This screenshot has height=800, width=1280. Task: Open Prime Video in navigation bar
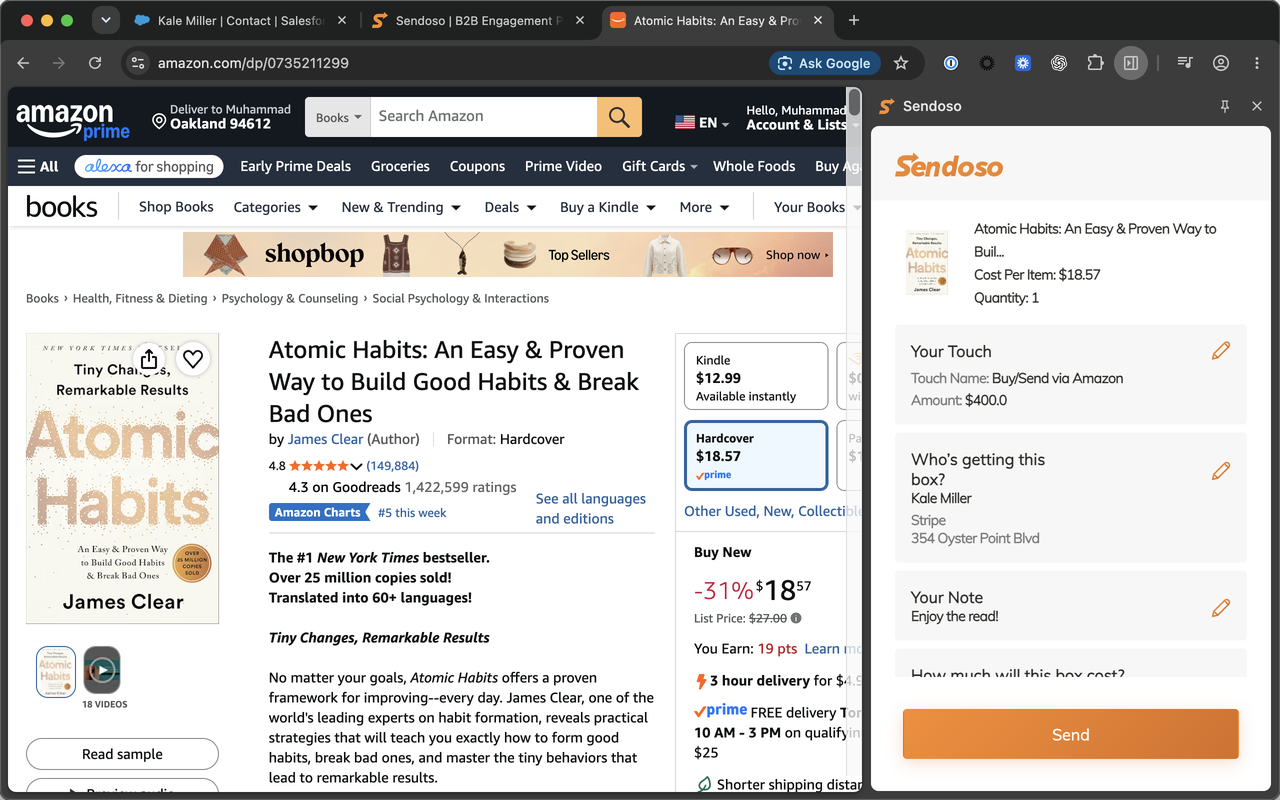(563, 166)
